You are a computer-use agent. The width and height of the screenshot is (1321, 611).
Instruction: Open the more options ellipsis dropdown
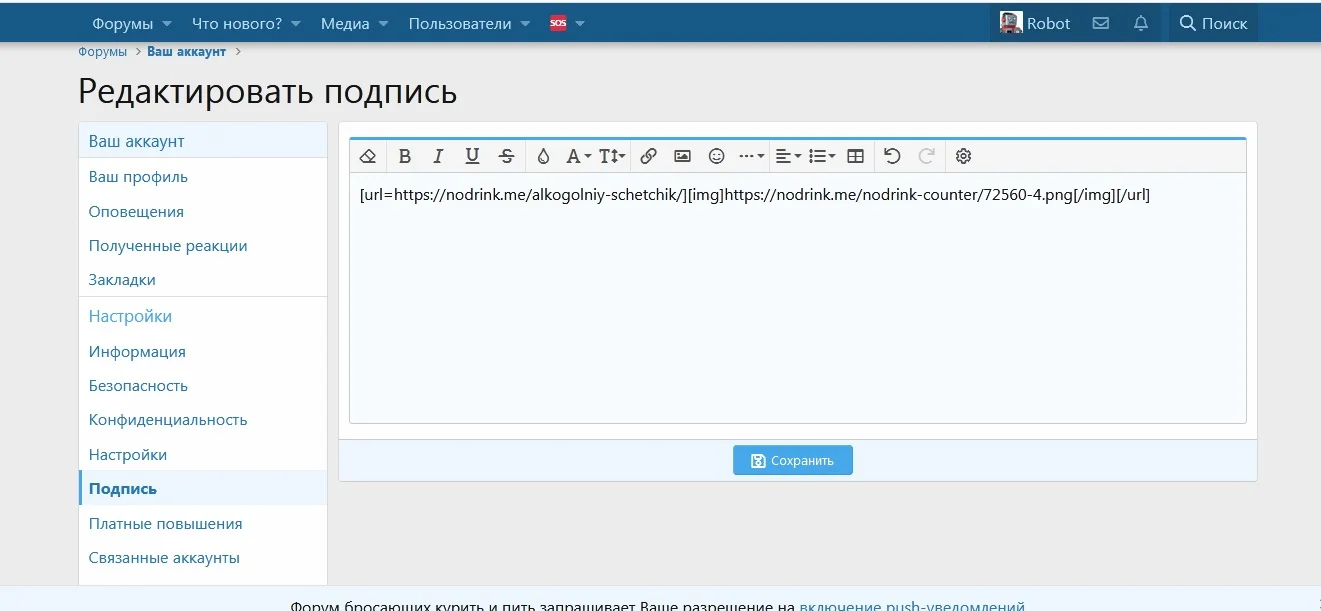(x=751, y=156)
